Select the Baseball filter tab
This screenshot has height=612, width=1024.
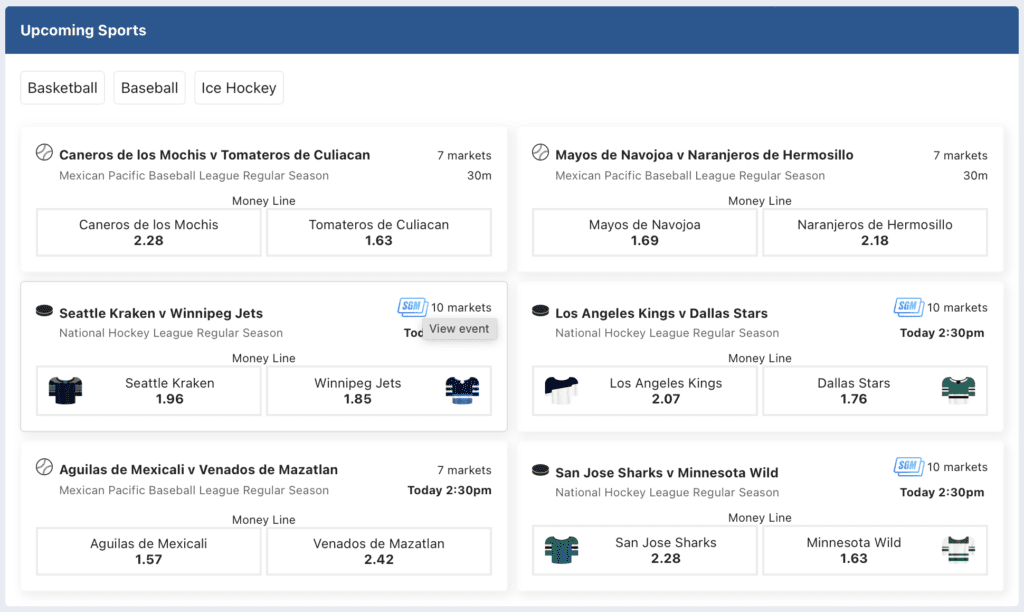click(x=150, y=88)
